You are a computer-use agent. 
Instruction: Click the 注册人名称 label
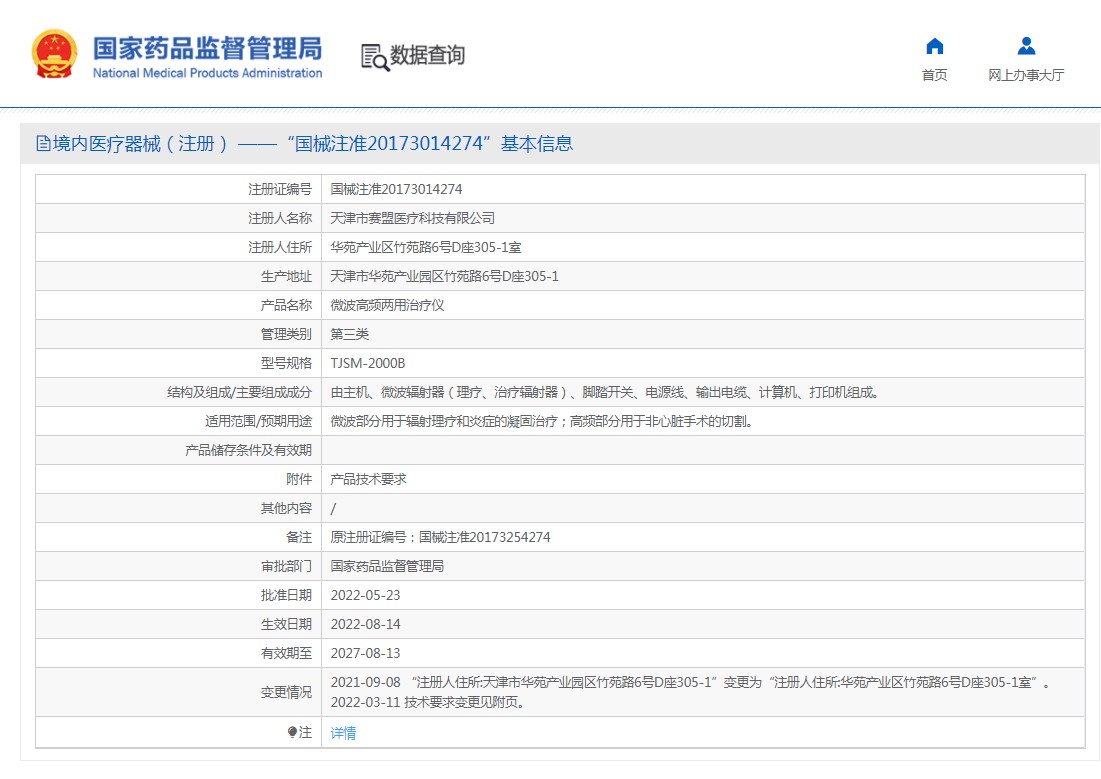pos(279,218)
